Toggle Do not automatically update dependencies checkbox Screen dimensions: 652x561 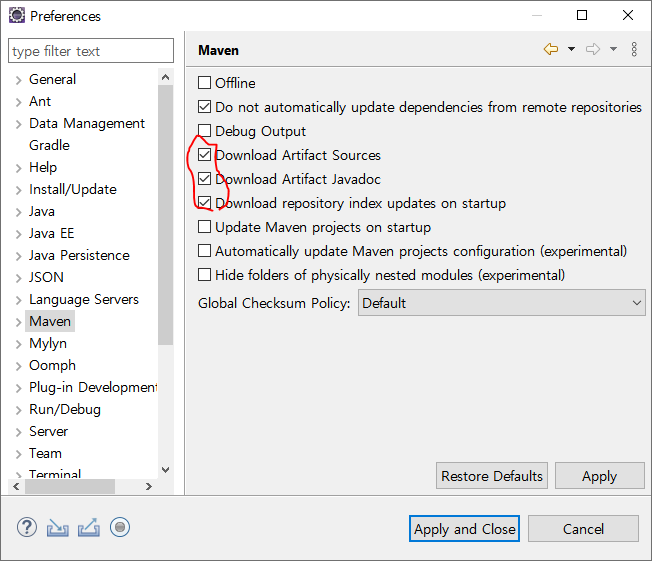(x=204, y=107)
